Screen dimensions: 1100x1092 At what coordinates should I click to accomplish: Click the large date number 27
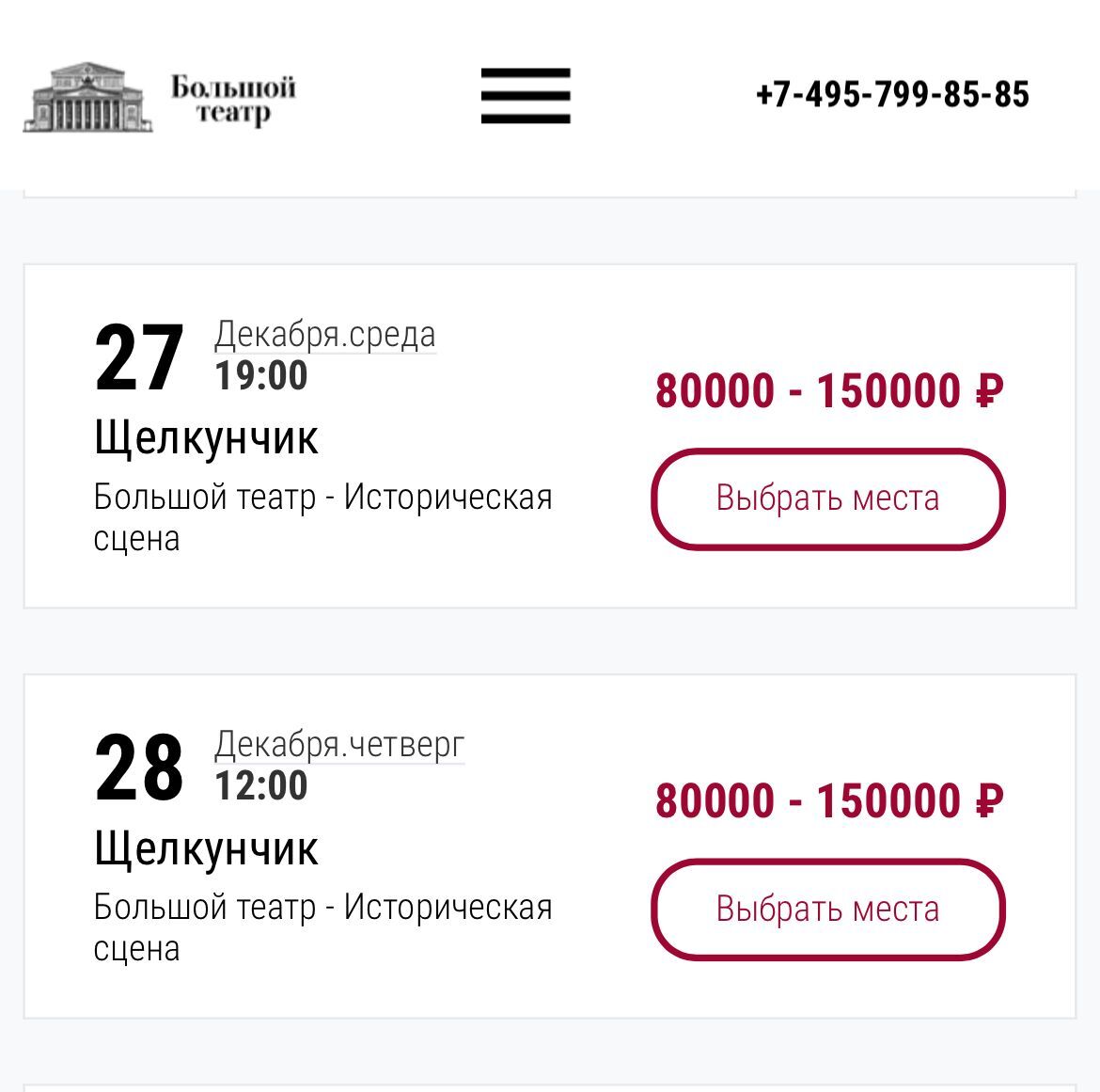tap(139, 358)
